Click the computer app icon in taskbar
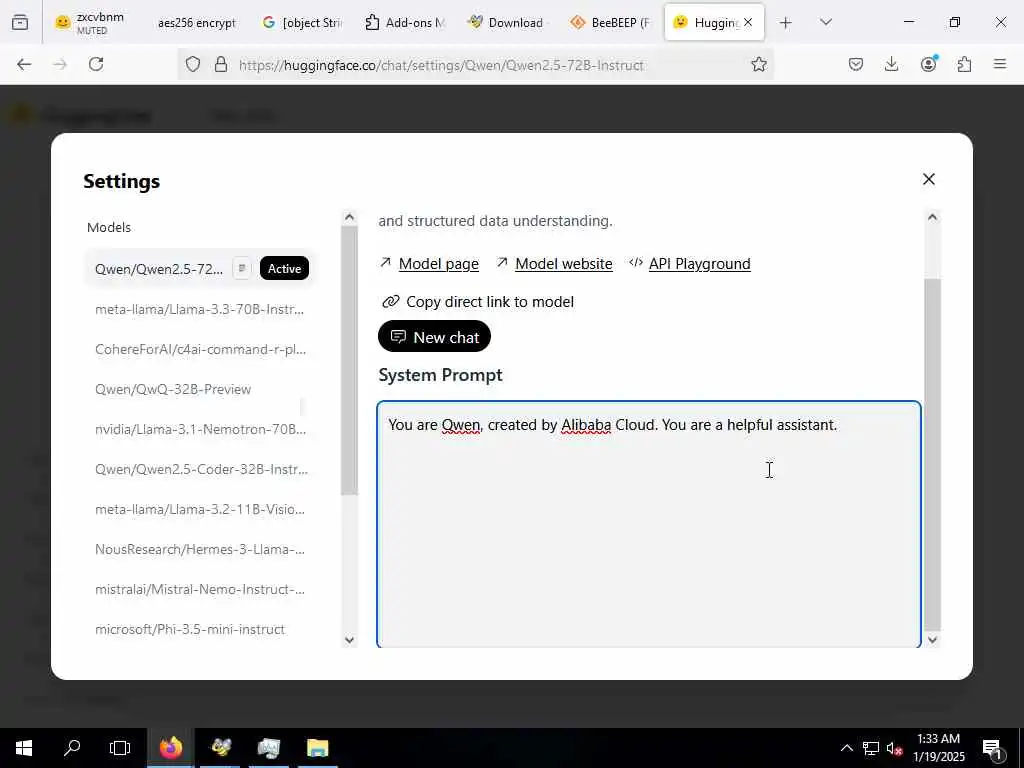This screenshot has width=1024, height=768. [x=268, y=748]
